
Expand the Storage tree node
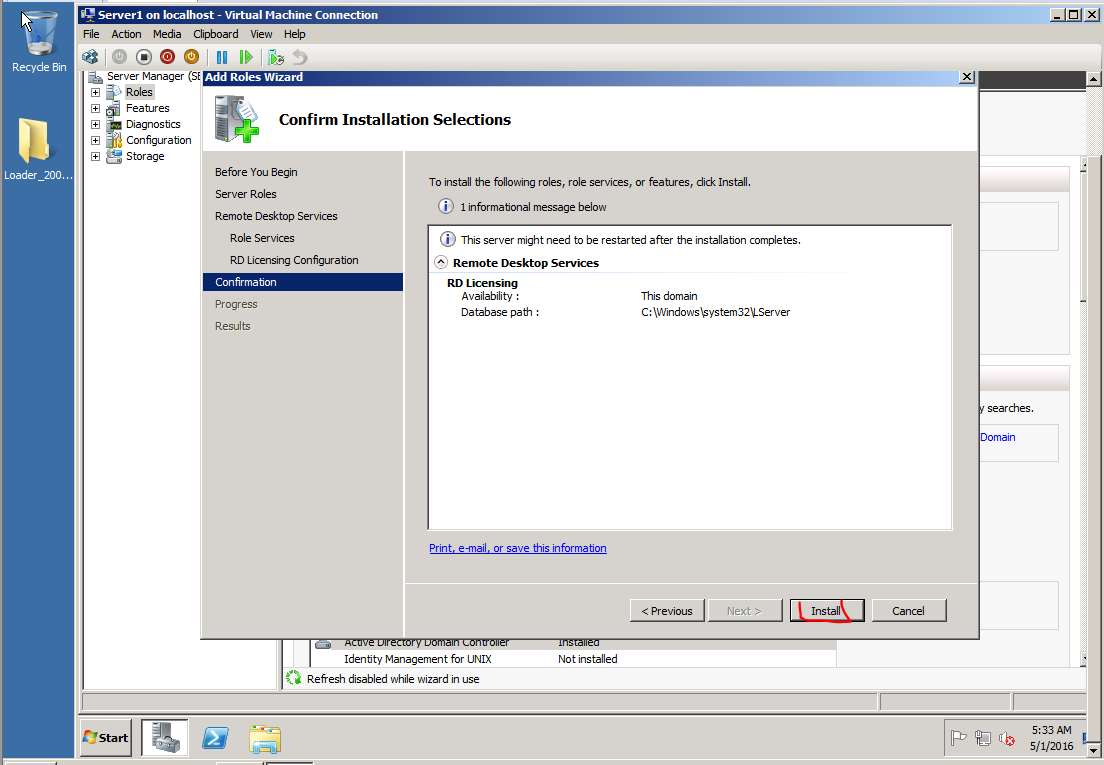95,157
